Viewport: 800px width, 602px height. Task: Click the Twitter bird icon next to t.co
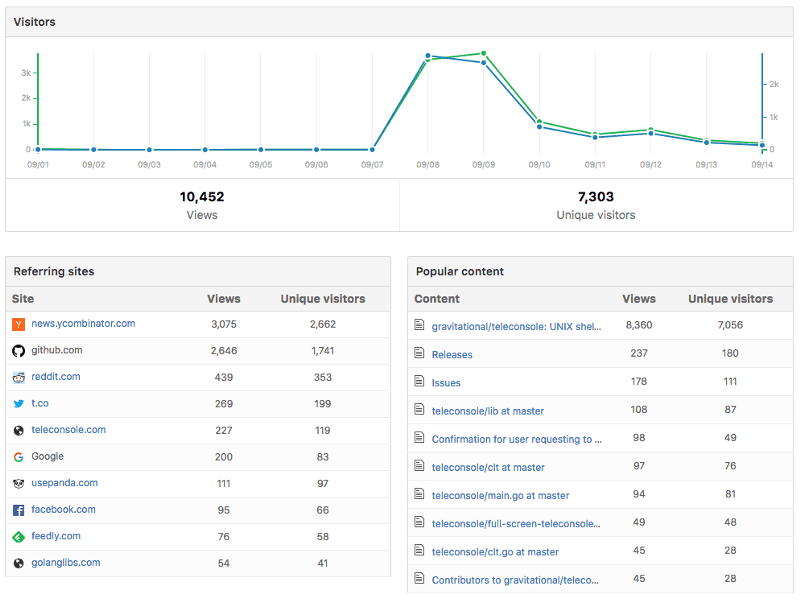(x=18, y=404)
